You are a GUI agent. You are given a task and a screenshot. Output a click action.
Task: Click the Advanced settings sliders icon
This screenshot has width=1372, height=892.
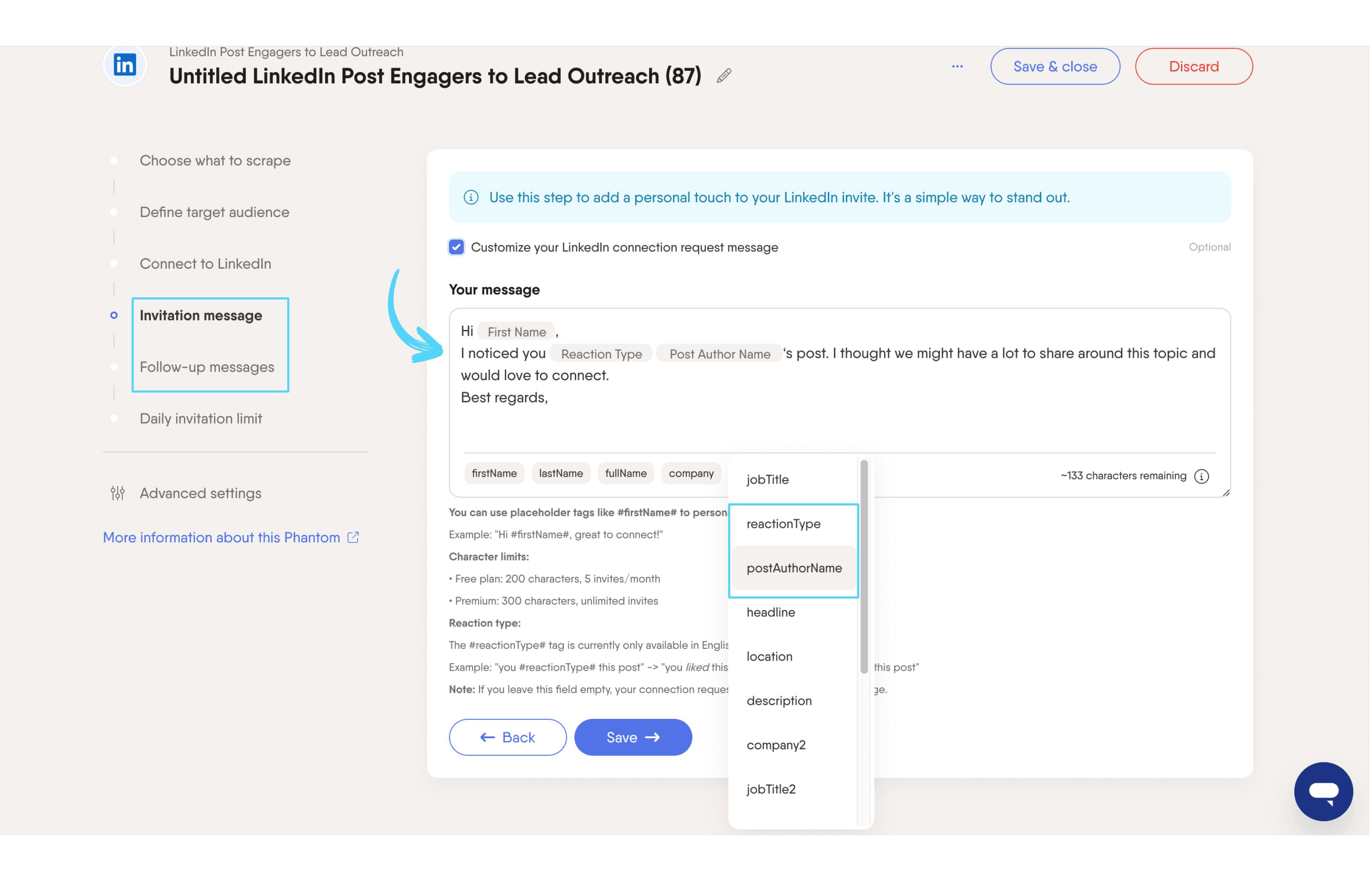pyautogui.click(x=117, y=493)
